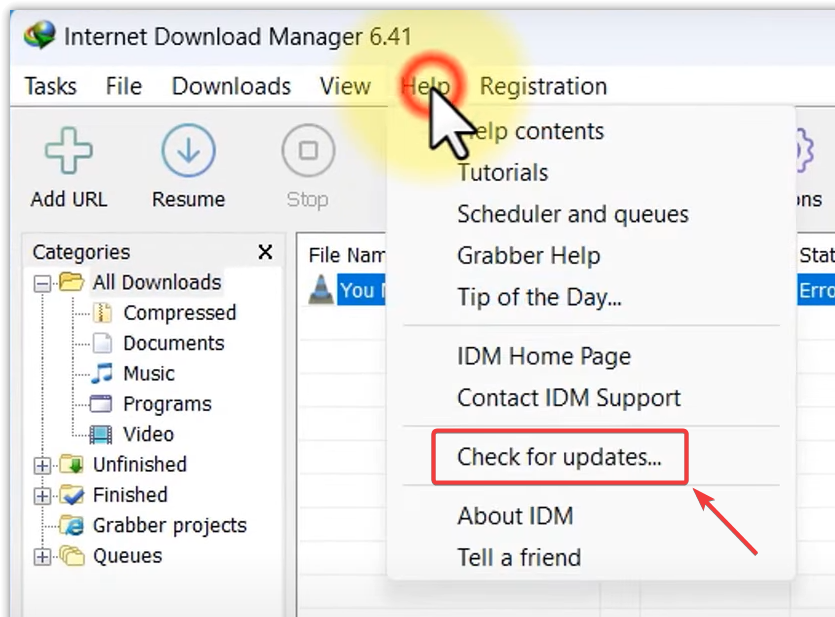Select the Unfinished category
The height and width of the screenshot is (617, 835).
pyautogui.click(x=140, y=464)
